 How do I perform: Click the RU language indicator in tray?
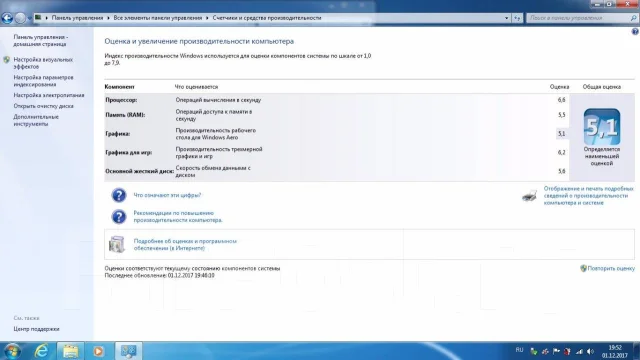[x=519, y=350]
